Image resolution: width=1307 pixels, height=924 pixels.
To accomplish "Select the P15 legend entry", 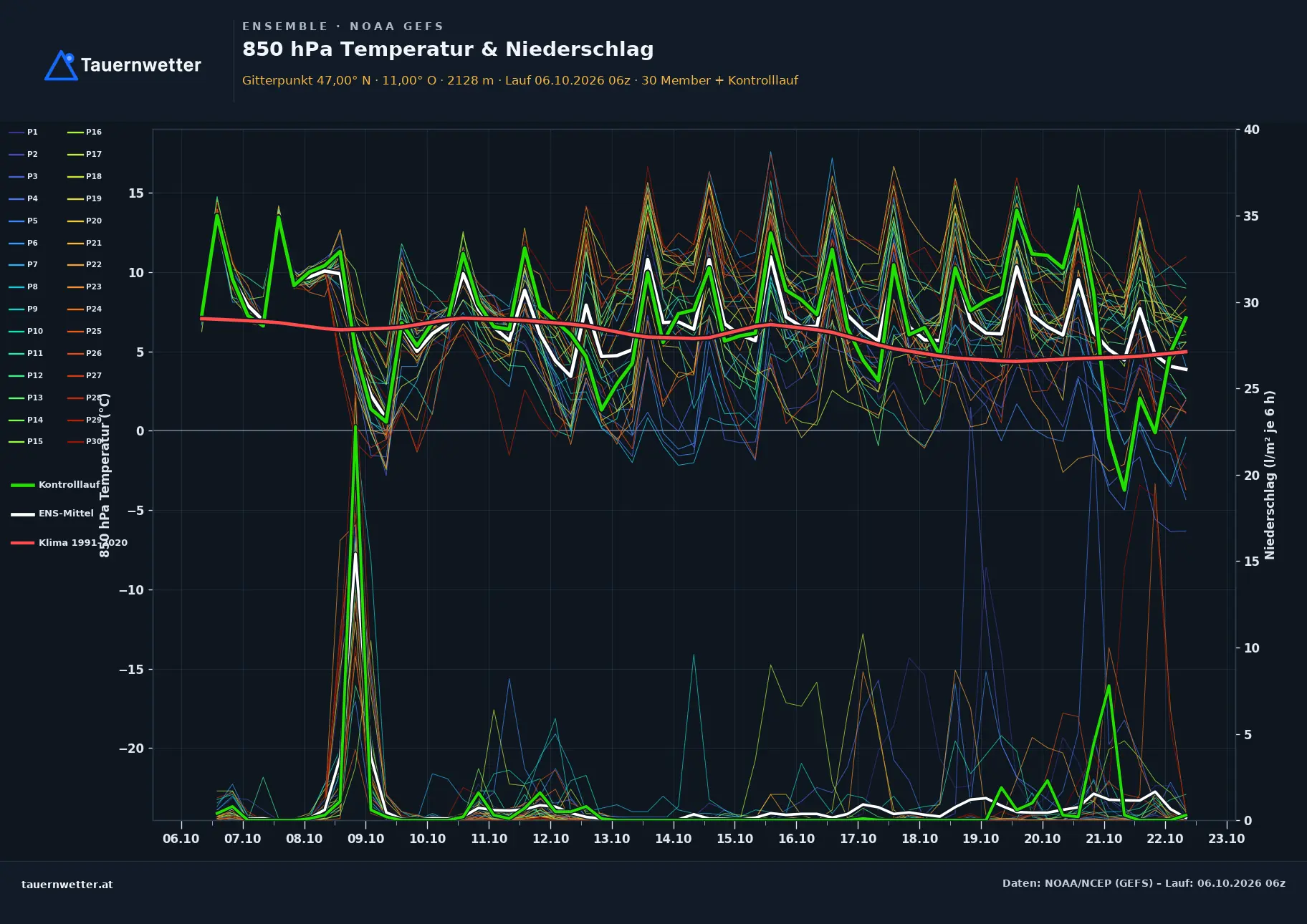I will pos(26,442).
